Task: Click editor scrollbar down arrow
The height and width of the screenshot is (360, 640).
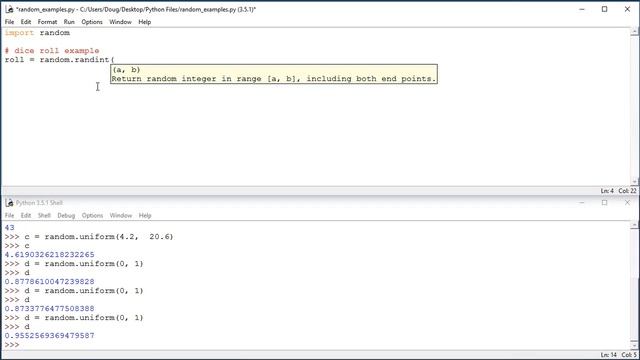Action: 635,182
